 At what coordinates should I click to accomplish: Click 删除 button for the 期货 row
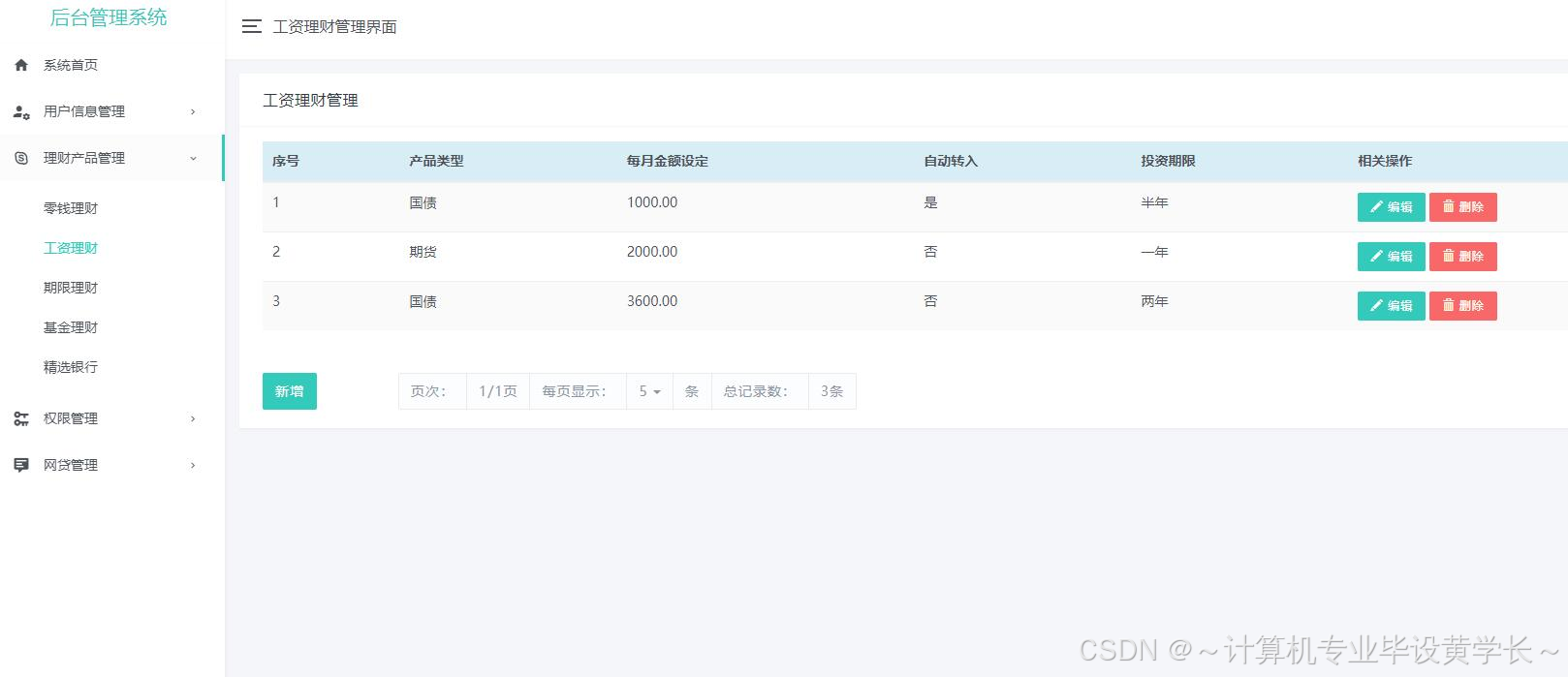point(1463,257)
